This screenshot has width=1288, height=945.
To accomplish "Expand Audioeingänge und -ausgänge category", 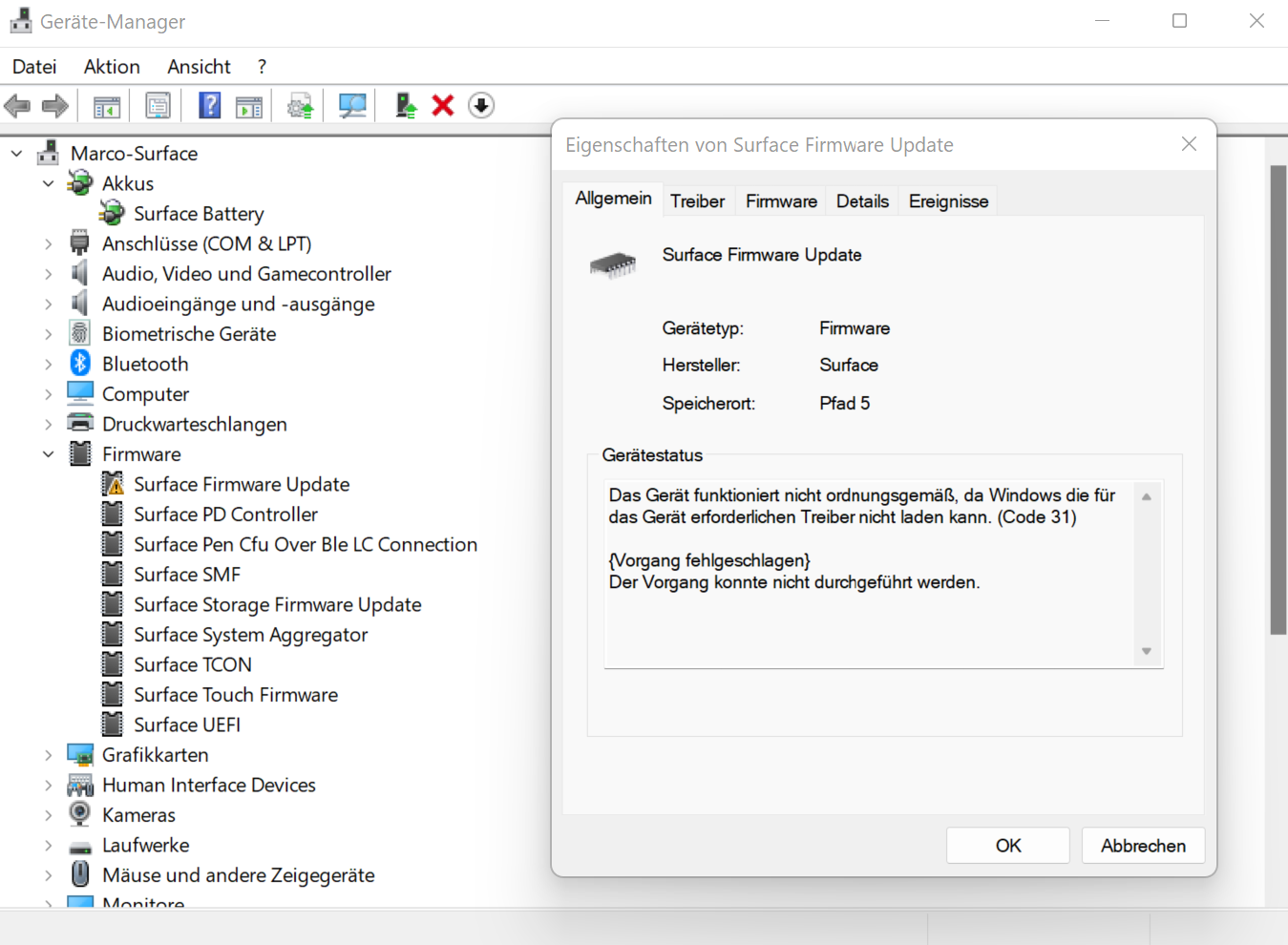I will pyautogui.click(x=49, y=304).
